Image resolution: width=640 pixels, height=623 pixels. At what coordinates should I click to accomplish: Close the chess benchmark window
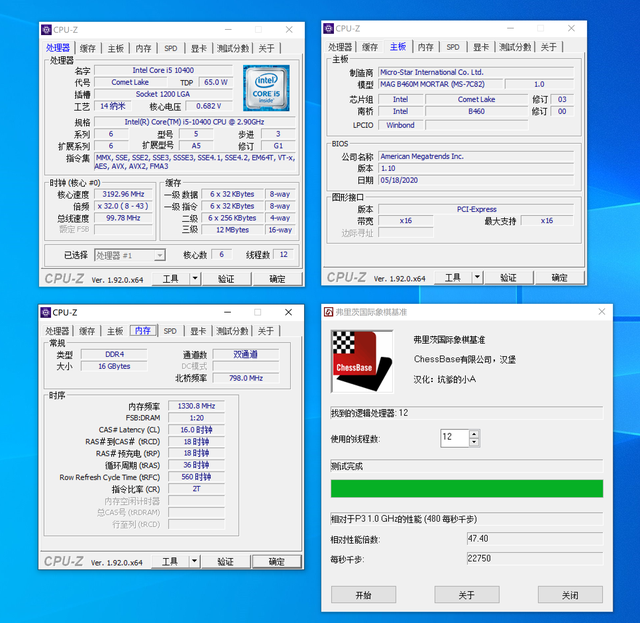[602, 312]
